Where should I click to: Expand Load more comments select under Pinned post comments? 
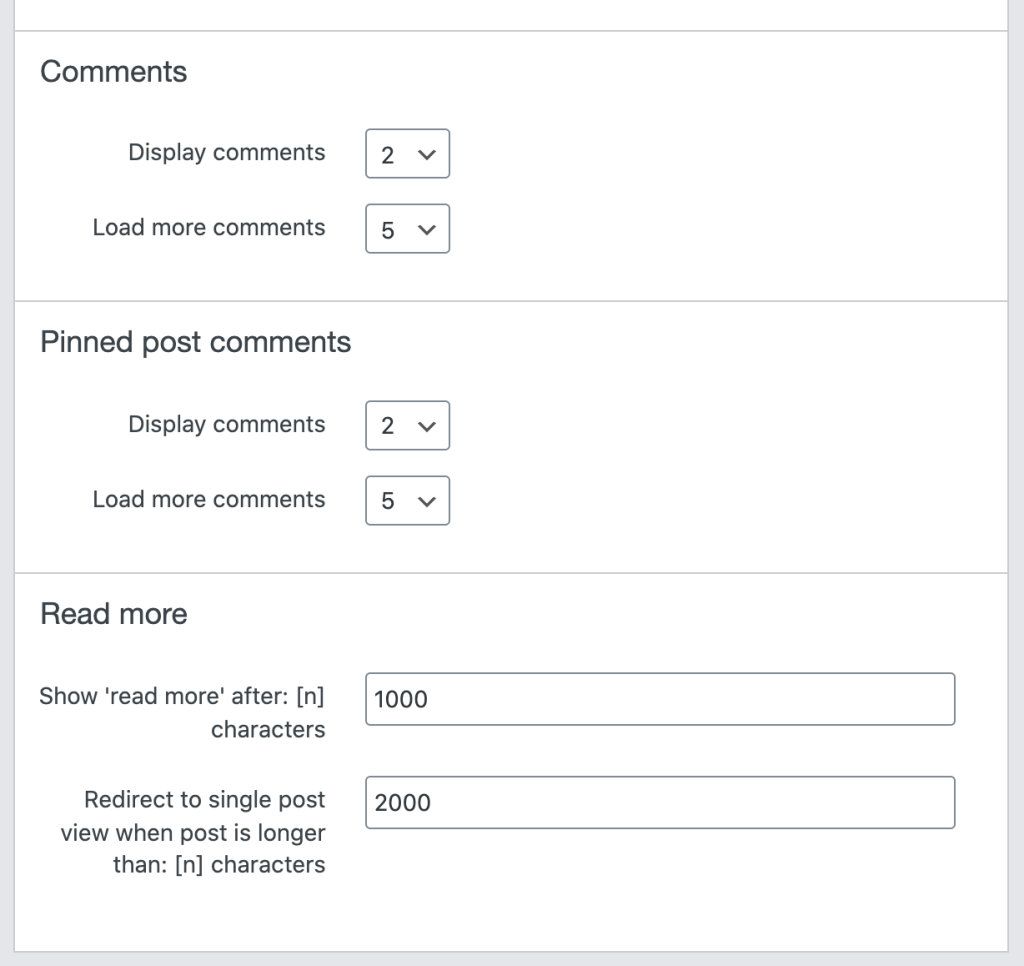(x=408, y=500)
